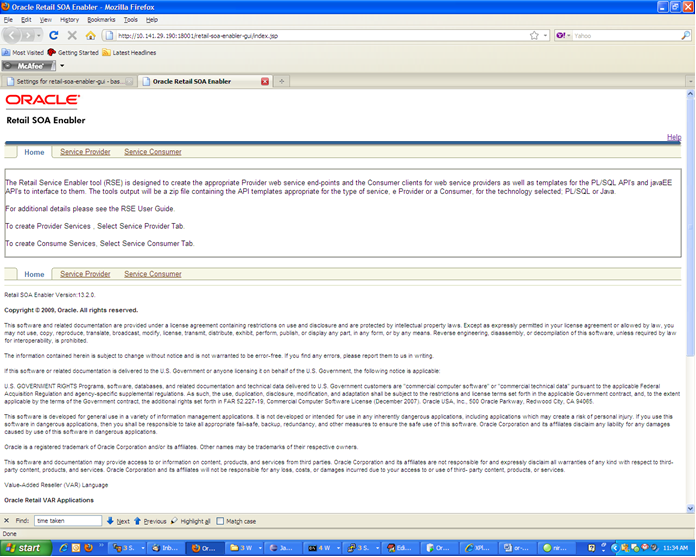
Task: Click the system tray clock 11:34 AM
Action: pos(675,548)
